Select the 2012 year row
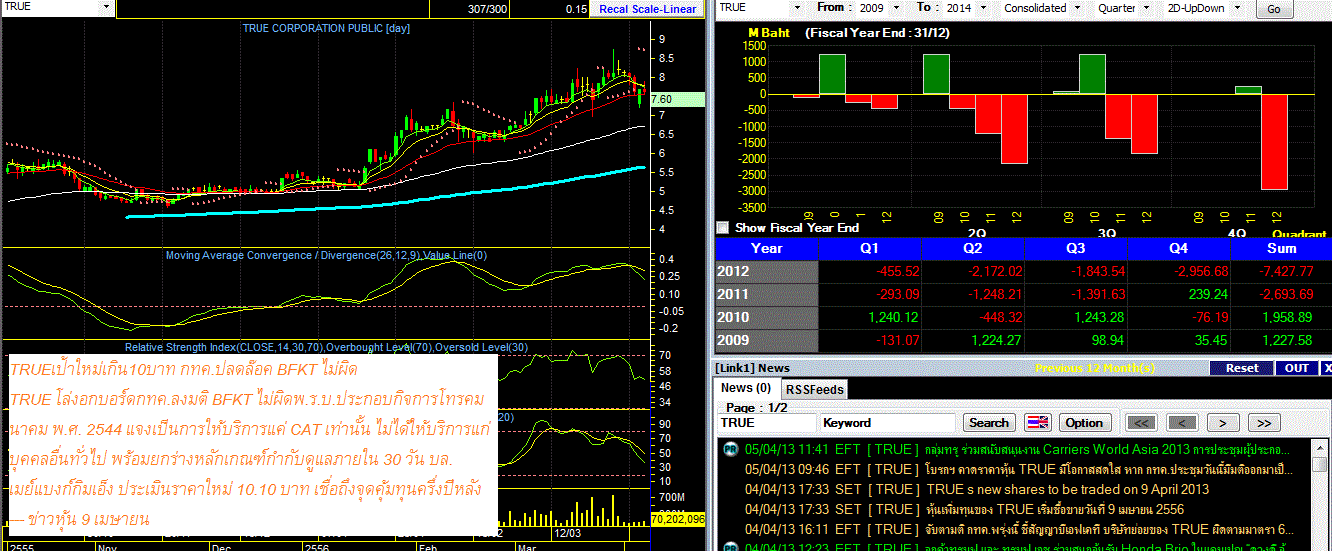Image resolution: width=1332 pixels, height=551 pixels. [1024, 271]
